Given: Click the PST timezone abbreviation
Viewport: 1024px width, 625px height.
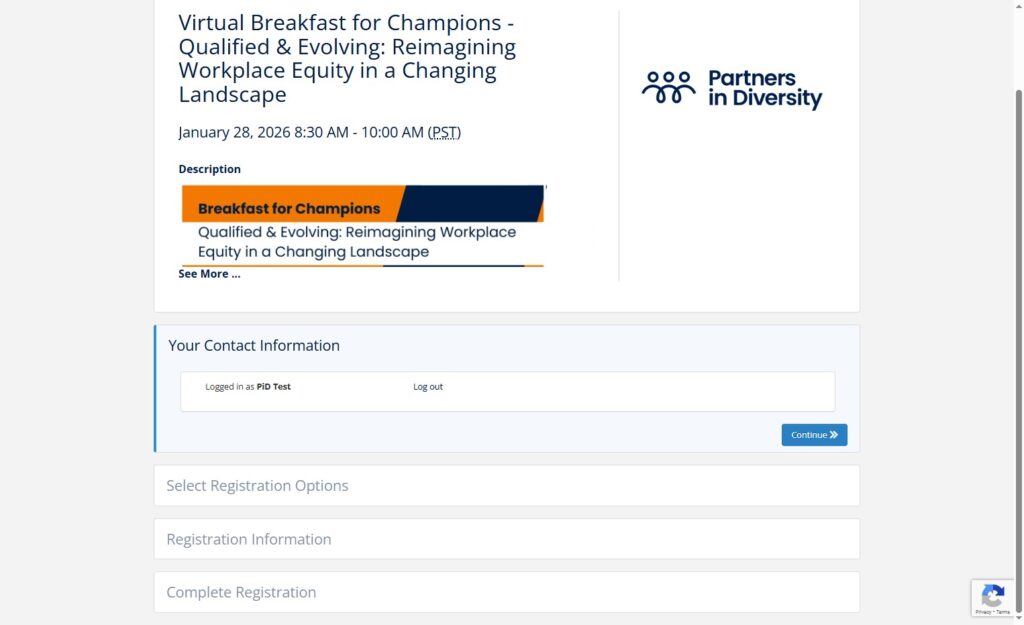Looking at the screenshot, I should point(444,132).
